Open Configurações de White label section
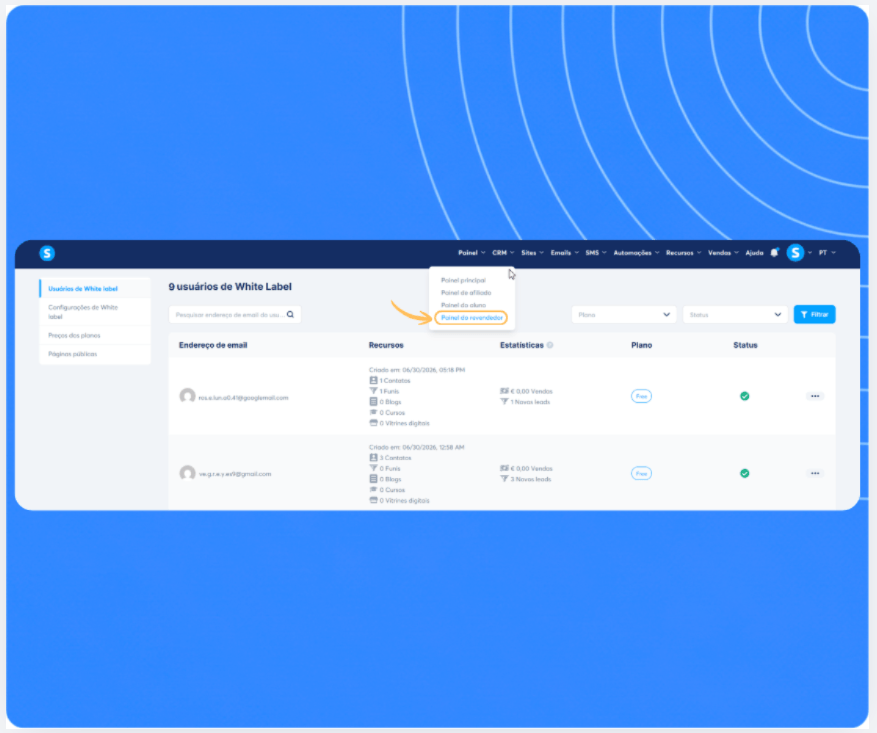877x733 pixels. (95, 312)
